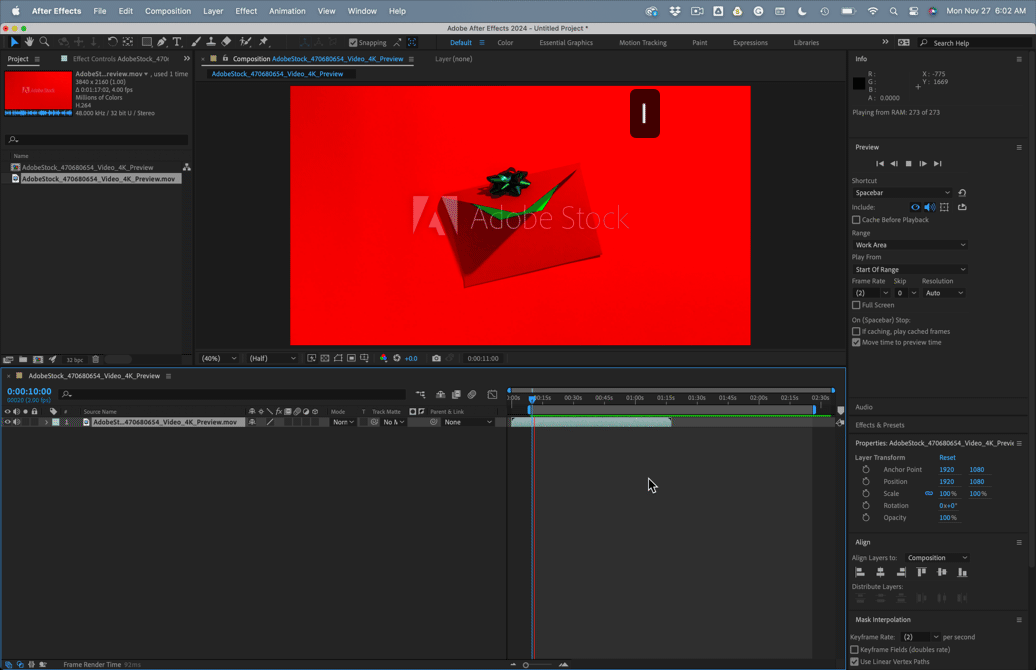The width and height of the screenshot is (1036, 670).
Task: Create a new composition from Project panel
Action: [x=38, y=359]
